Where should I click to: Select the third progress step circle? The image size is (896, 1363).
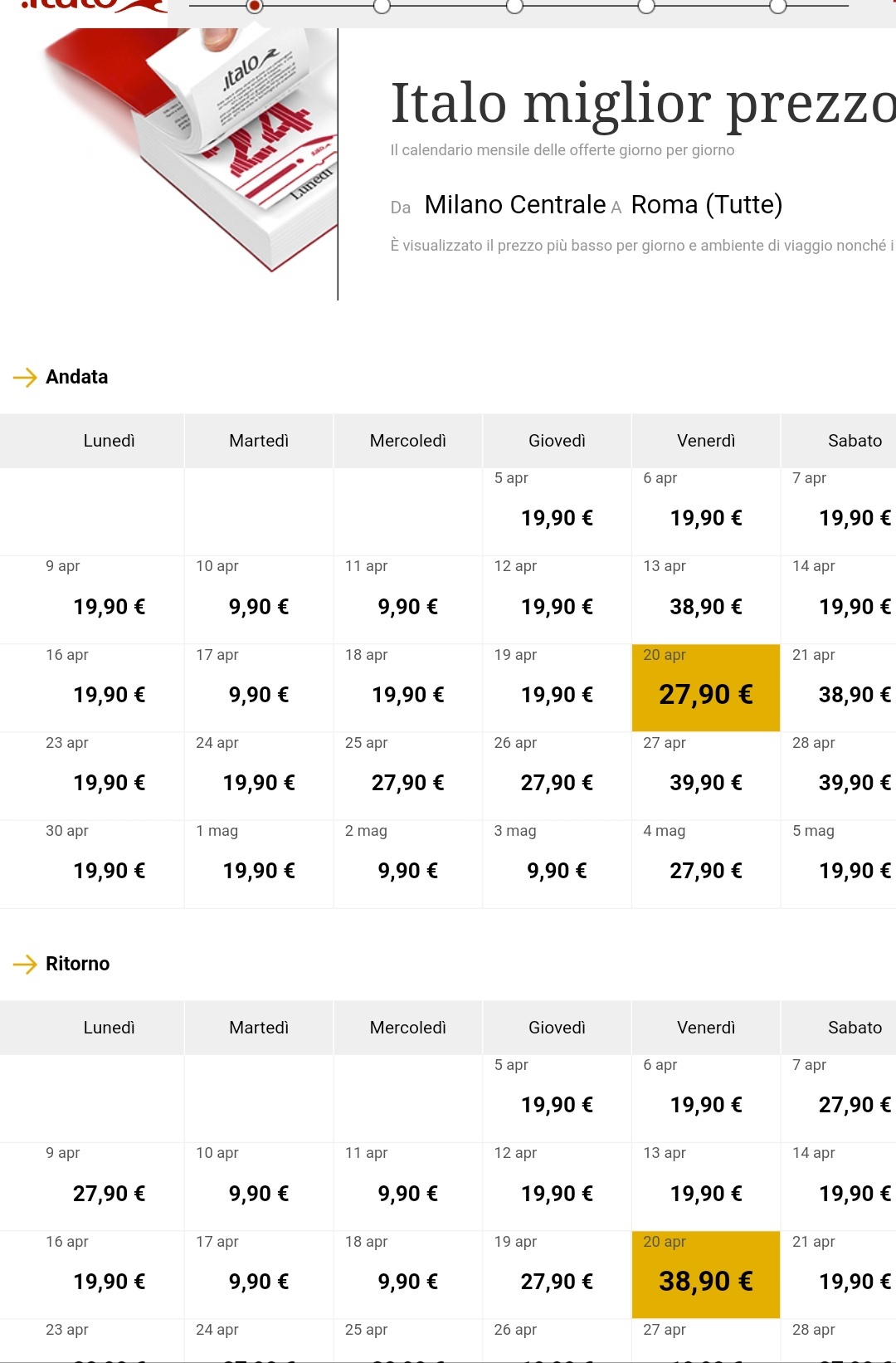[514, 7]
